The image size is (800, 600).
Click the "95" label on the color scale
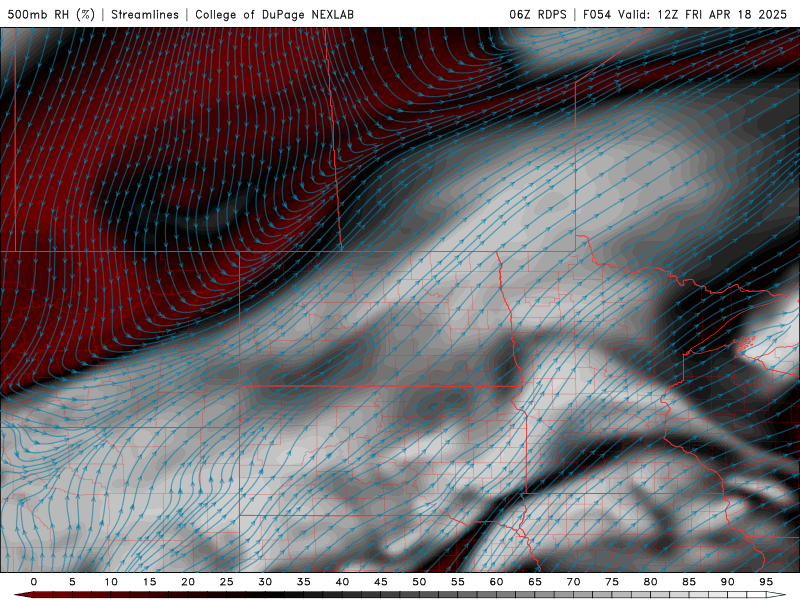click(x=766, y=582)
